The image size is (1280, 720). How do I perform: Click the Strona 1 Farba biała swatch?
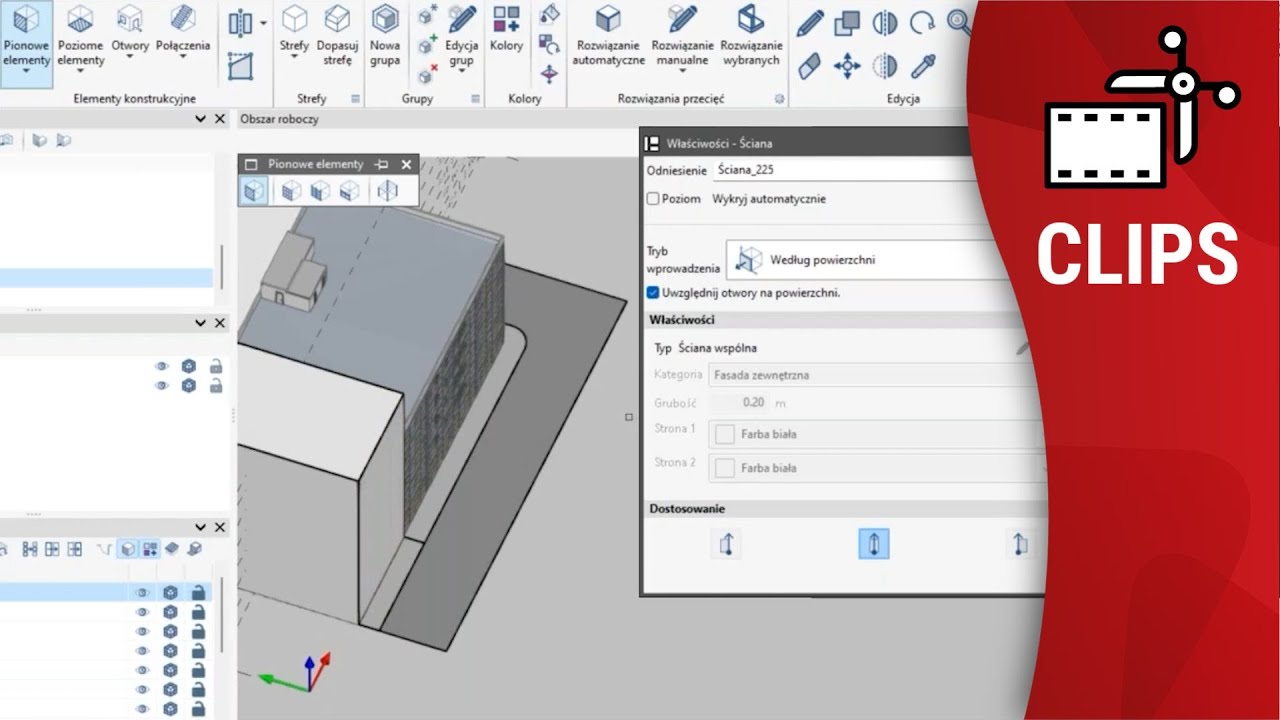[x=725, y=435]
